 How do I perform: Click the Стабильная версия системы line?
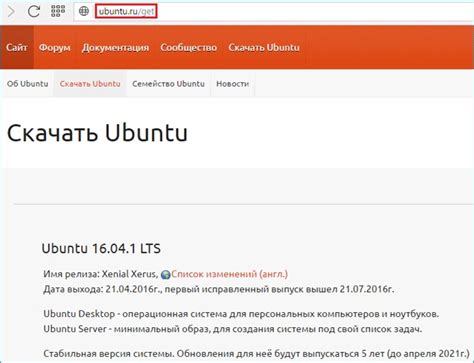tap(256, 354)
